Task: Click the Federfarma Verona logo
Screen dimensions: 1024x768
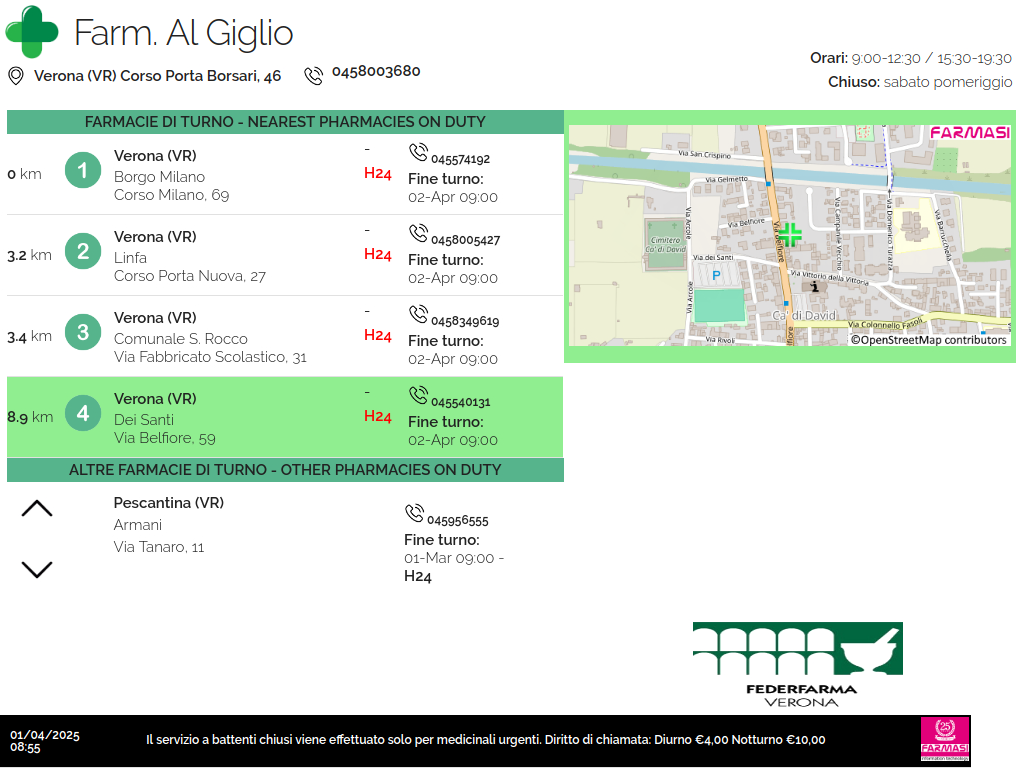Action: (x=797, y=664)
